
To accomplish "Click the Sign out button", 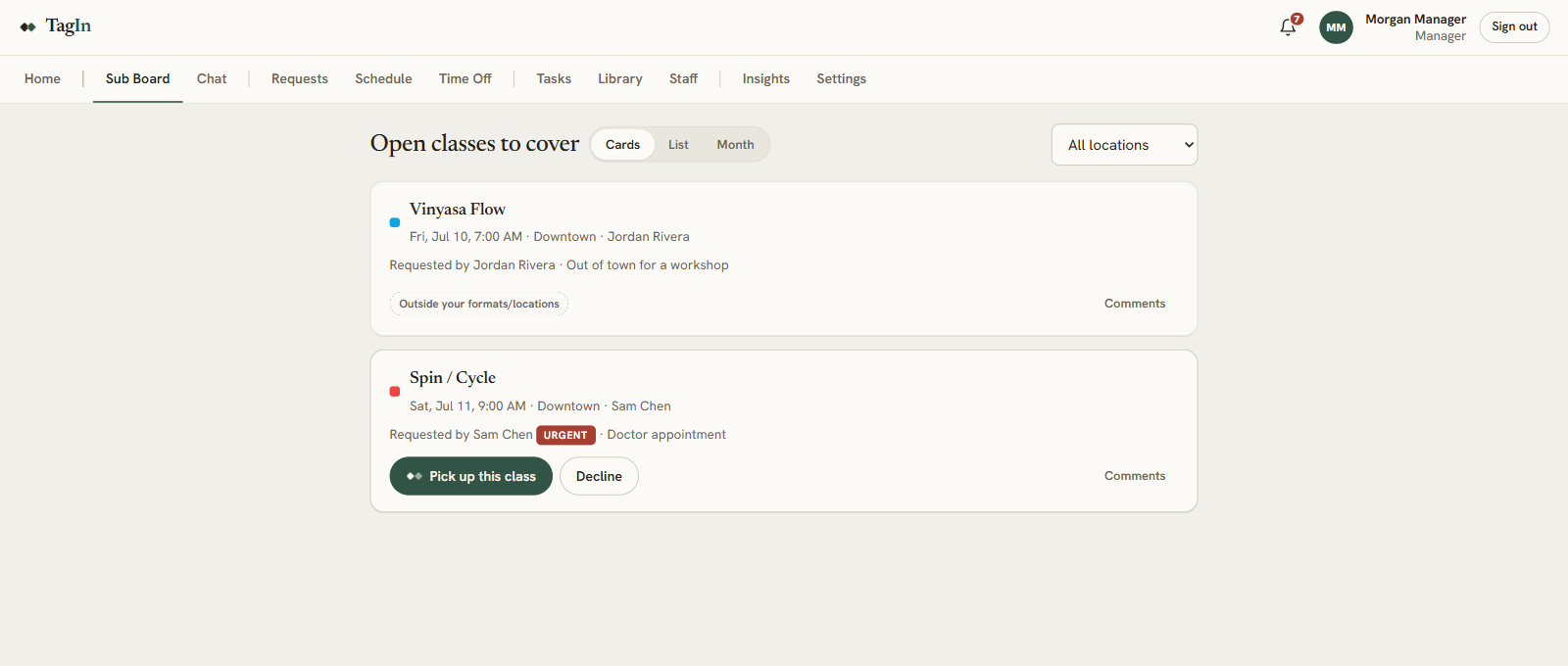I will (x=1514, y=27).
